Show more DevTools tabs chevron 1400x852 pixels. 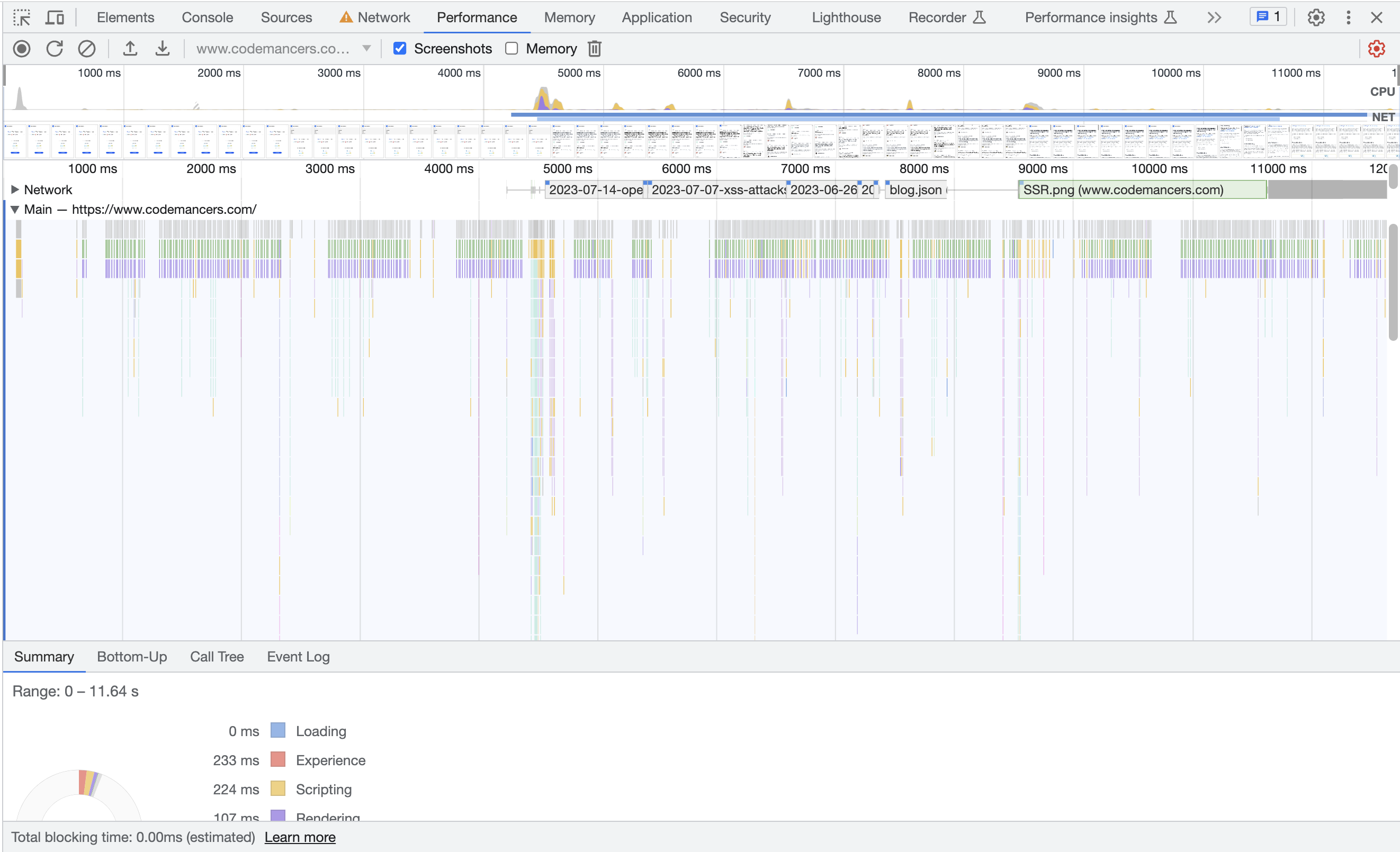coord(1214,17)
